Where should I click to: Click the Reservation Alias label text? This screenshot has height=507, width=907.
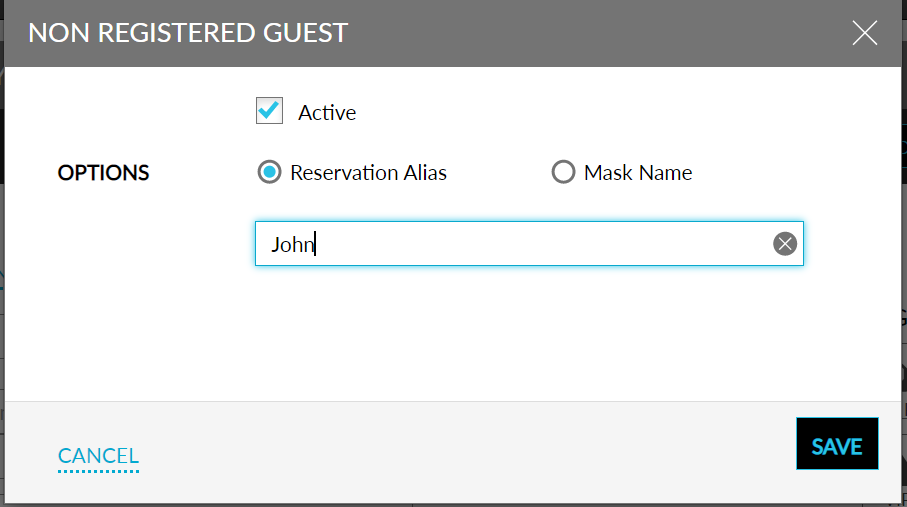click(368, 173)
